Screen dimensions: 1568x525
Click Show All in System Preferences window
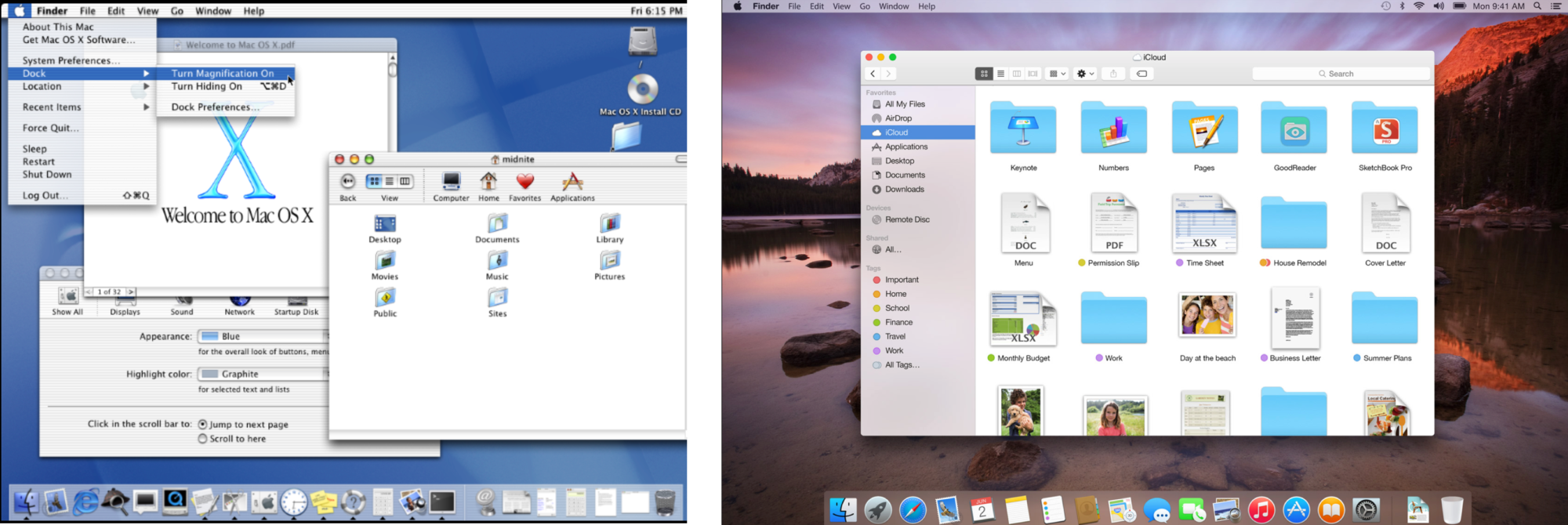(x=67, y=302)
